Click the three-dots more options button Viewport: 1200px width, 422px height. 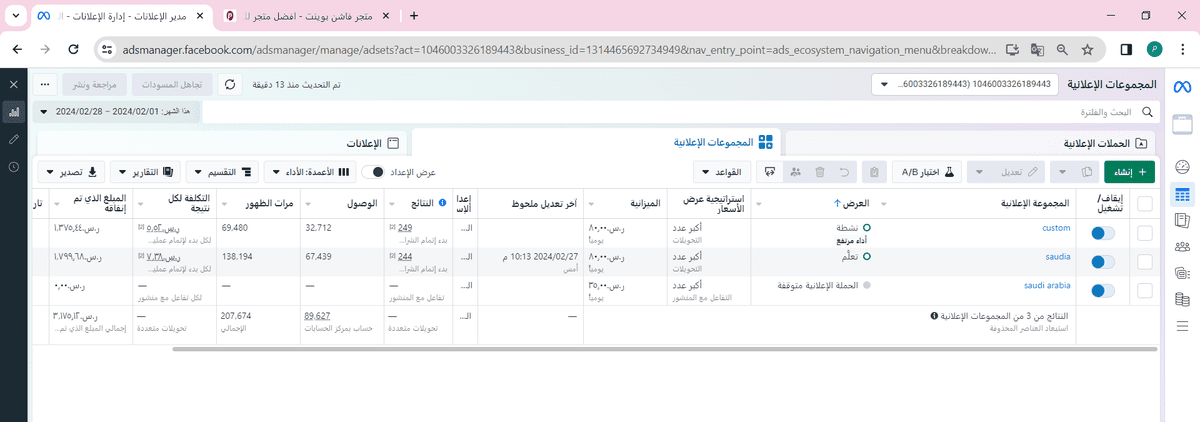coord(46,85)
